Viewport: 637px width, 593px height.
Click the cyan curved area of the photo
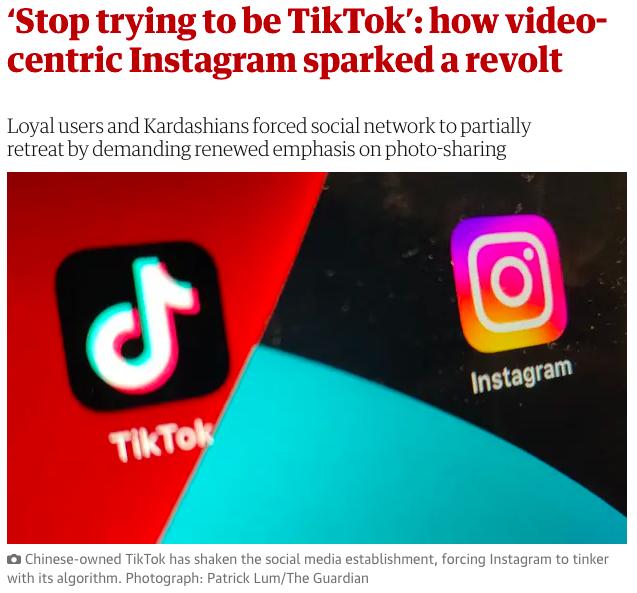click(366, 467)
